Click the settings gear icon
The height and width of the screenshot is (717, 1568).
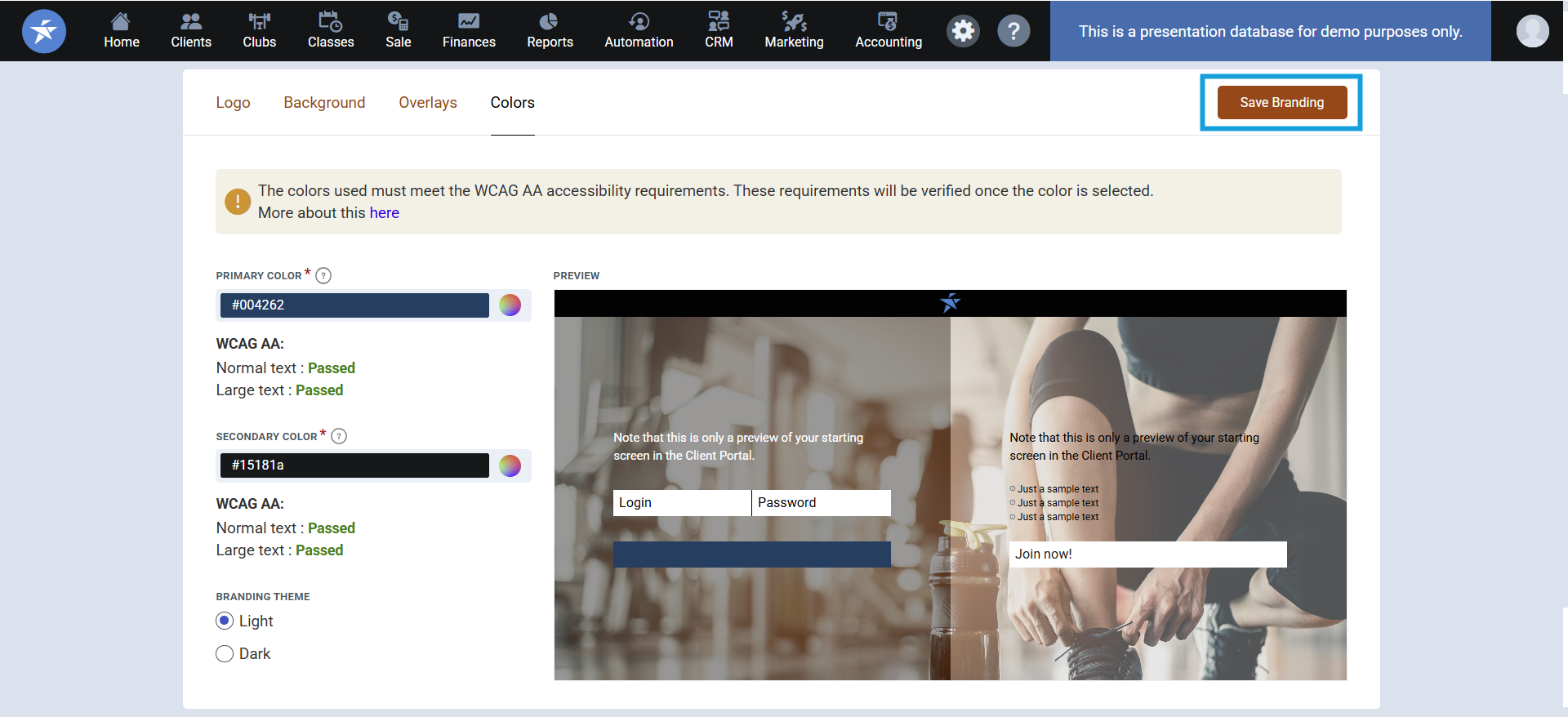coord(964,31)
